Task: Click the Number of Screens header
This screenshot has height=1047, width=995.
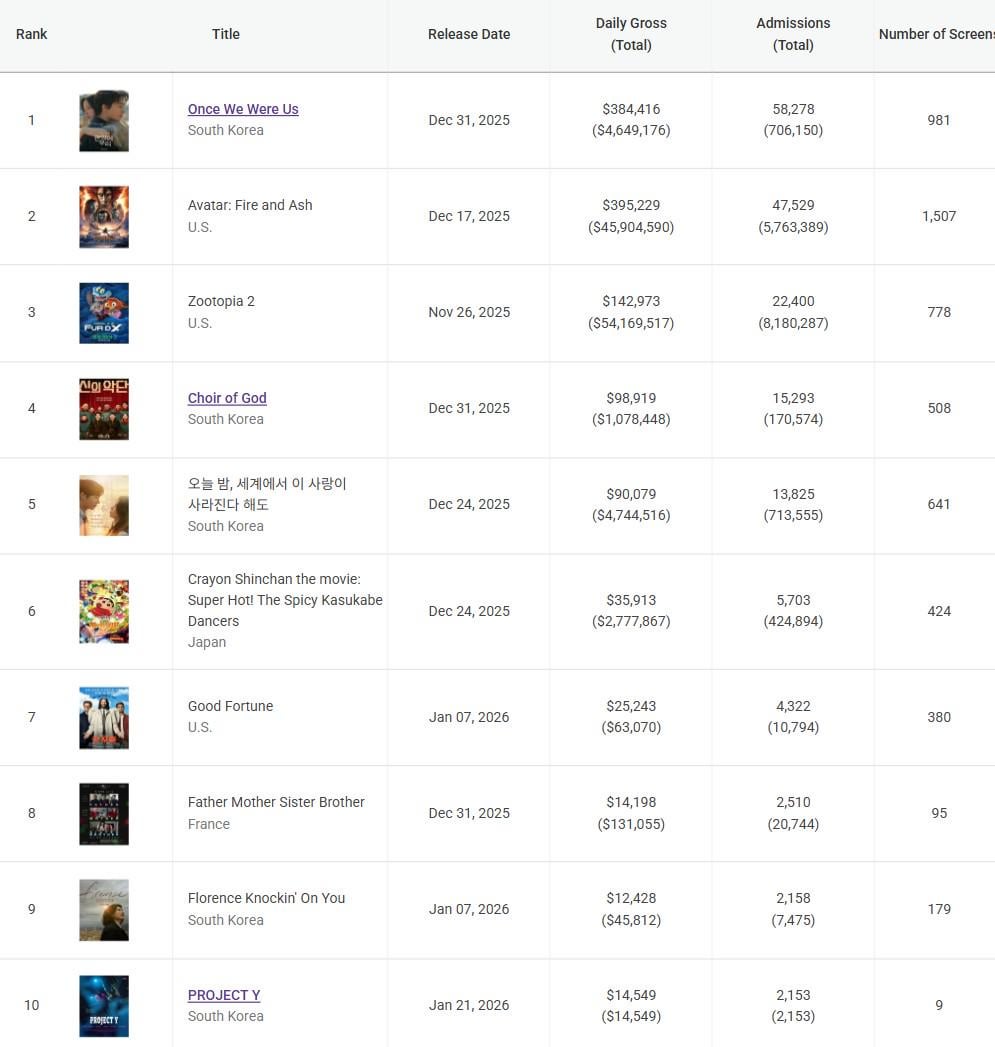Action: click(936, 34)
